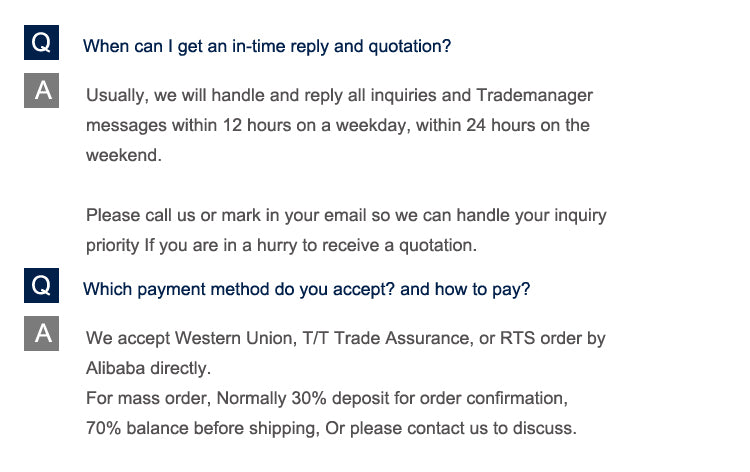Click the 'Western Union' text

tap(236, 338)
